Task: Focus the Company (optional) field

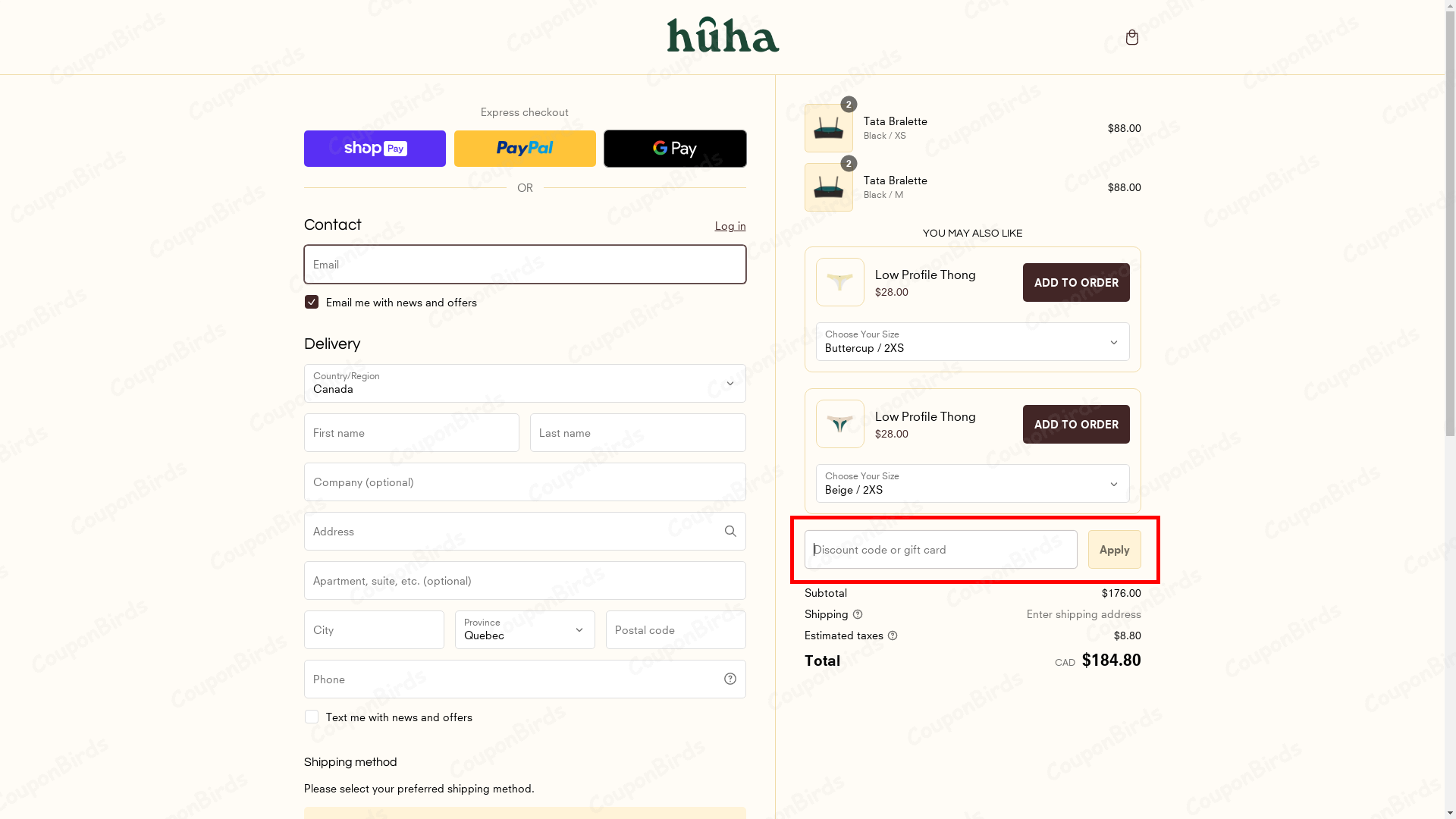Action: point(525,482)
